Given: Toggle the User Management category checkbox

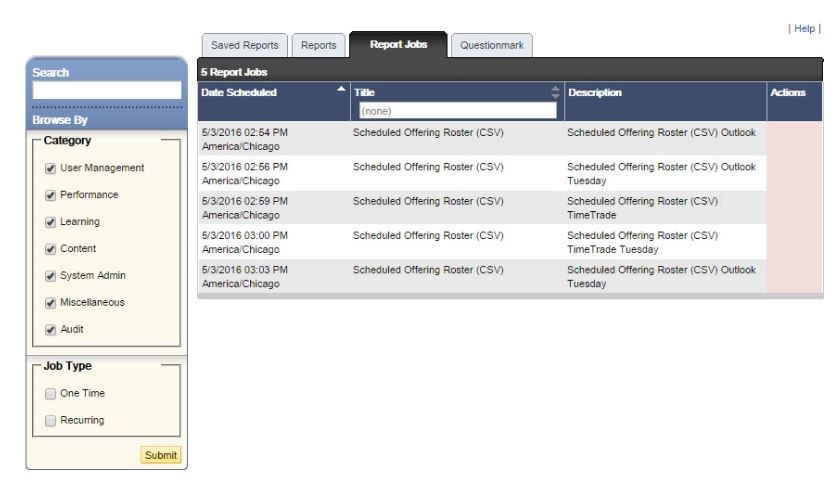Looking at the screenshot, I should [50, 168].
